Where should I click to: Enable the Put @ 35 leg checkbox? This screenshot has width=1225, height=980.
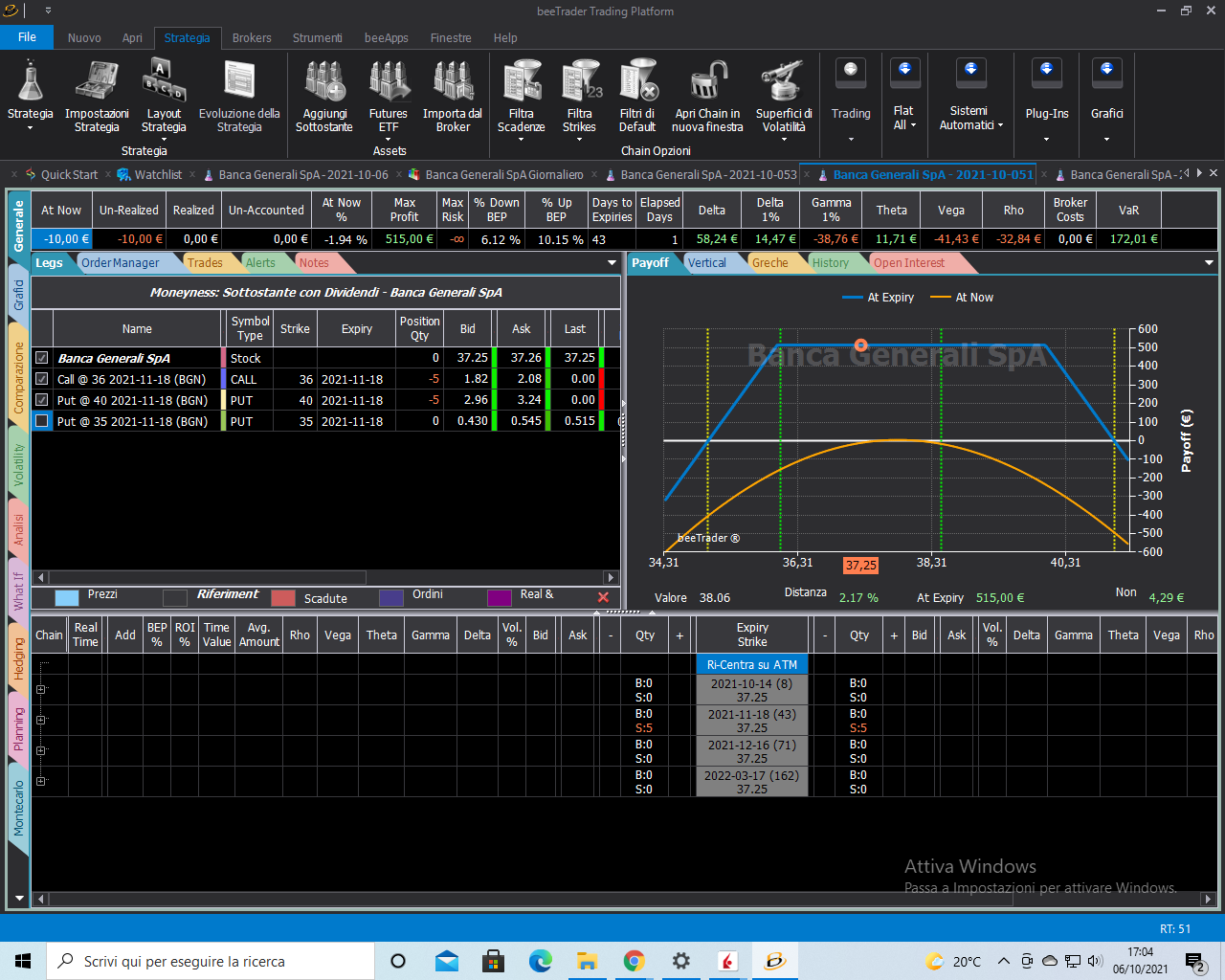(x=42, y=421)
